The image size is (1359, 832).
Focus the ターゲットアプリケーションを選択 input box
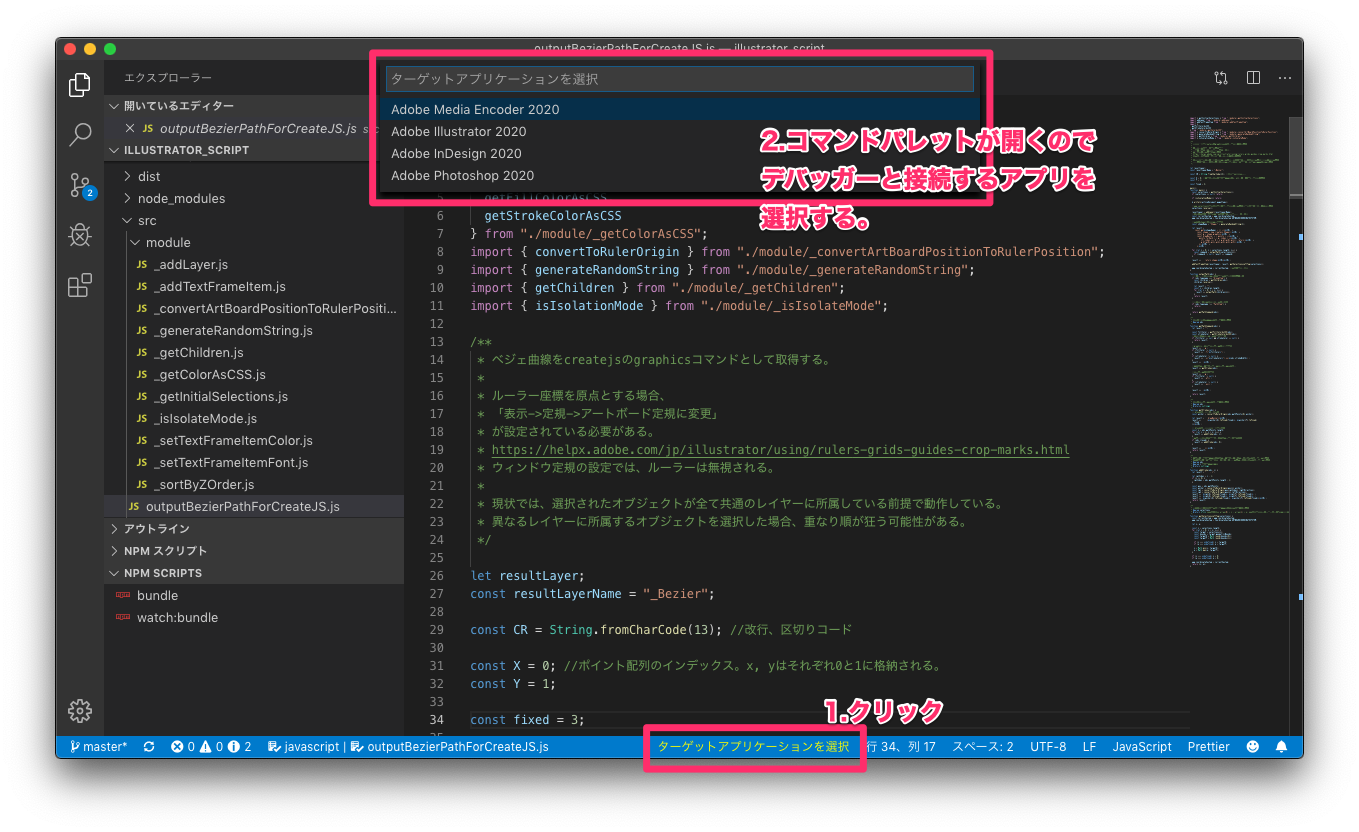click(x=680, y=78)
